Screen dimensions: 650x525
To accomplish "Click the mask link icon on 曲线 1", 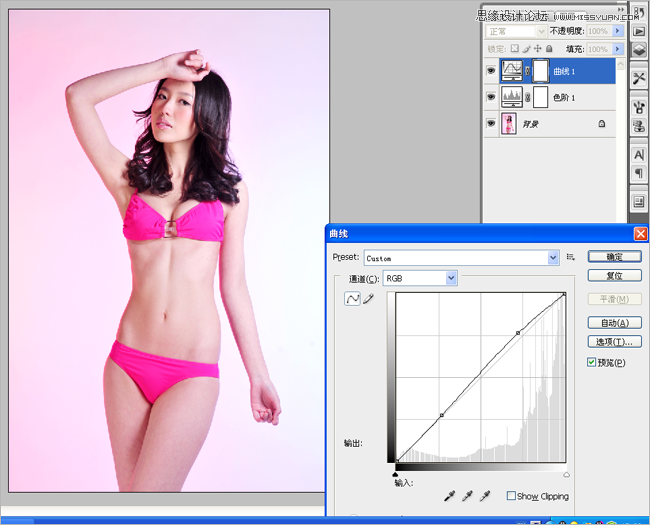I will tap(528, 71).
